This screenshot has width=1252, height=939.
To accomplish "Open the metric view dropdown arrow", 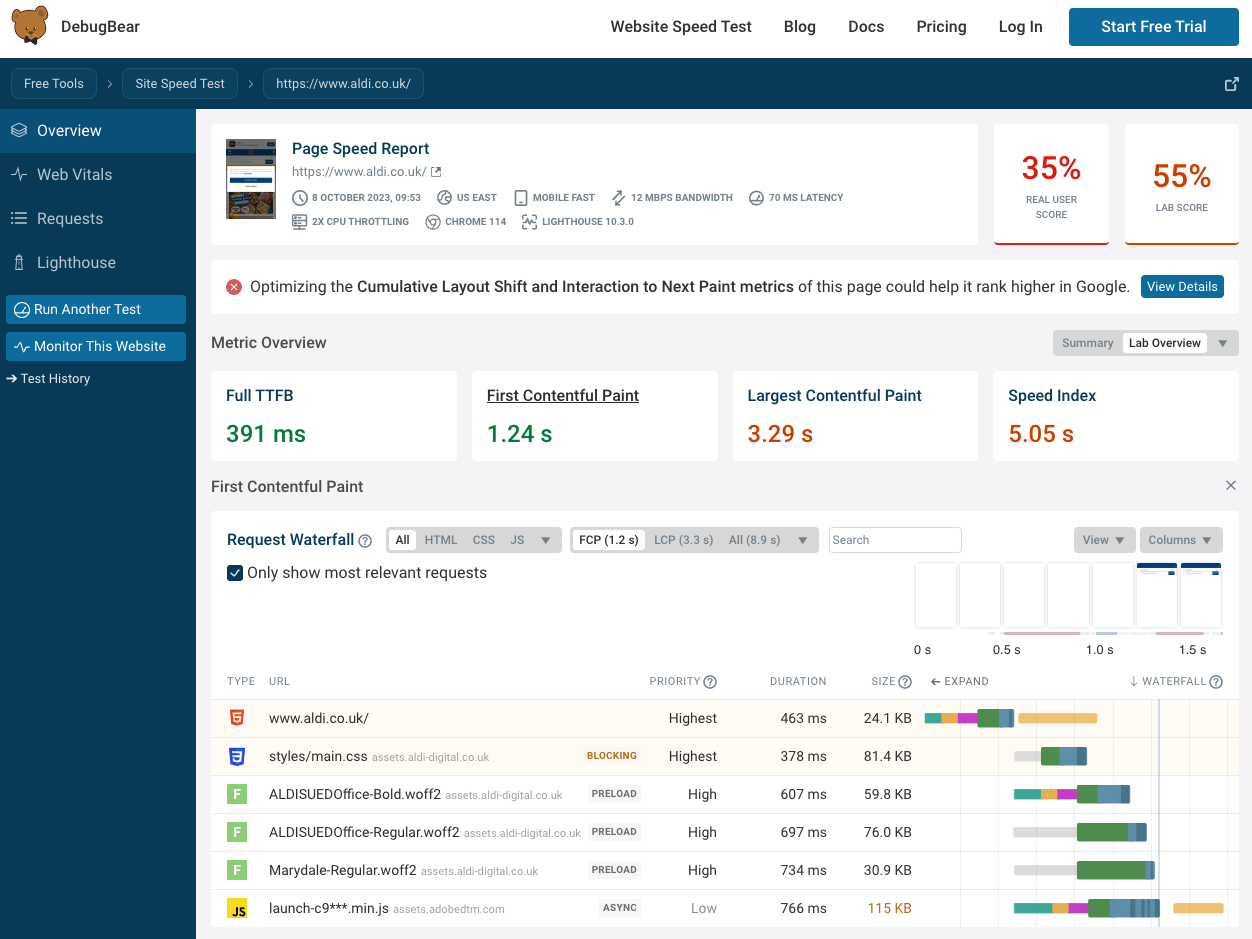I will coord(1222,343).
